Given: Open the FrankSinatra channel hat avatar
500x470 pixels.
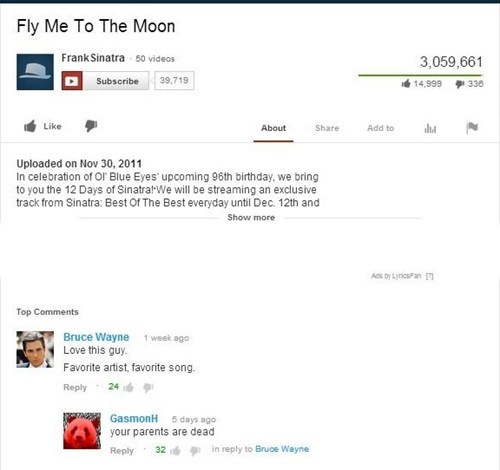Looking at the screenshot, I should 35,72.
